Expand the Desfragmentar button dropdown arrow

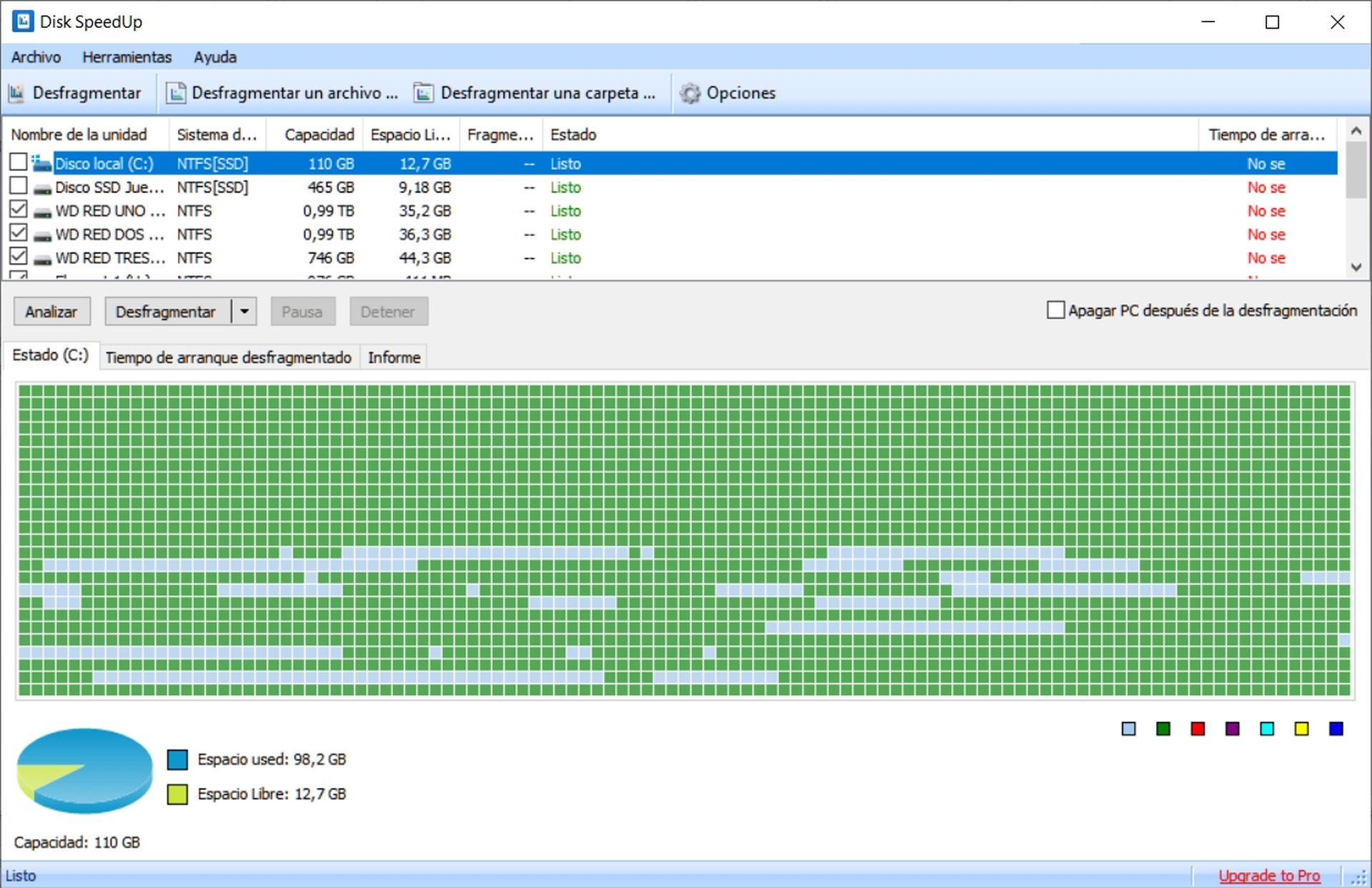(244, 312)
